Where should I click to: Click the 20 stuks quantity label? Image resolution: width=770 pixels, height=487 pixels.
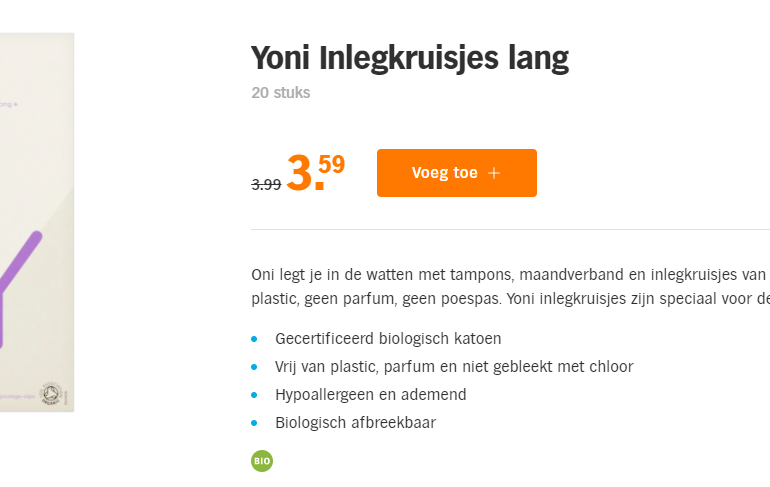coord(281,93)
